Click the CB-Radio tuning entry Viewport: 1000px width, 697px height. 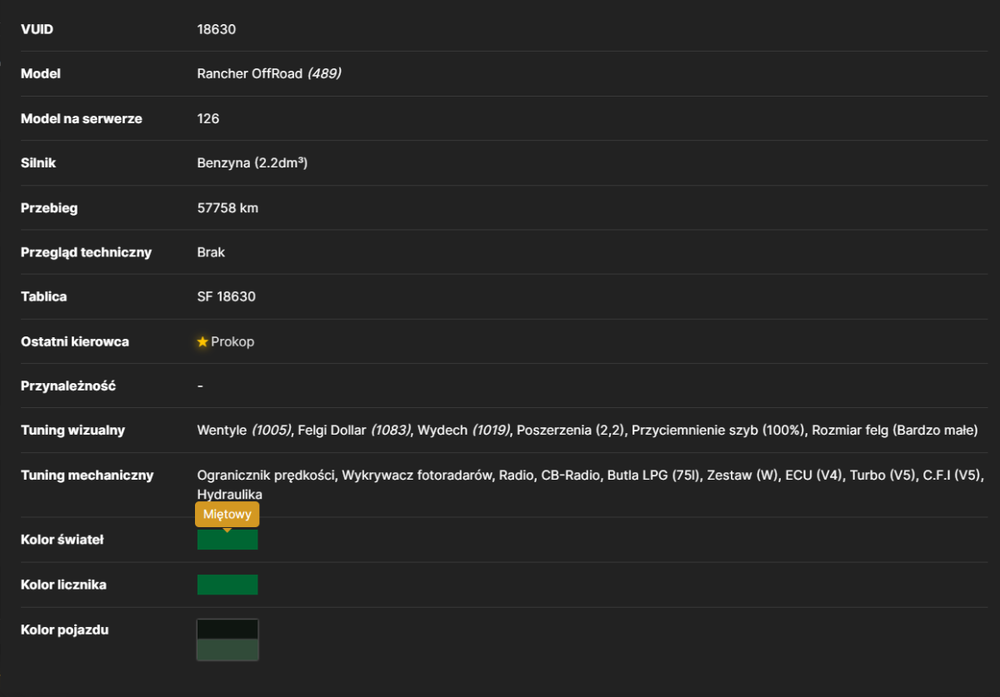[570, 475]
